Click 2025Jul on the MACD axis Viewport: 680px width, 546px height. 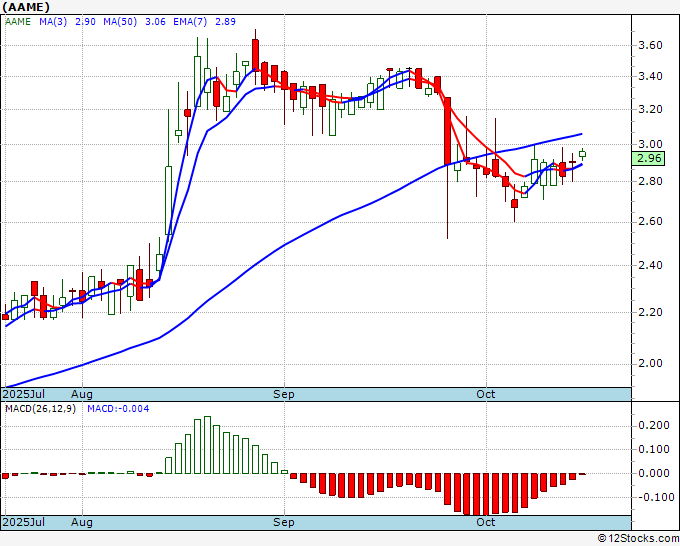[x=24, y=522]
